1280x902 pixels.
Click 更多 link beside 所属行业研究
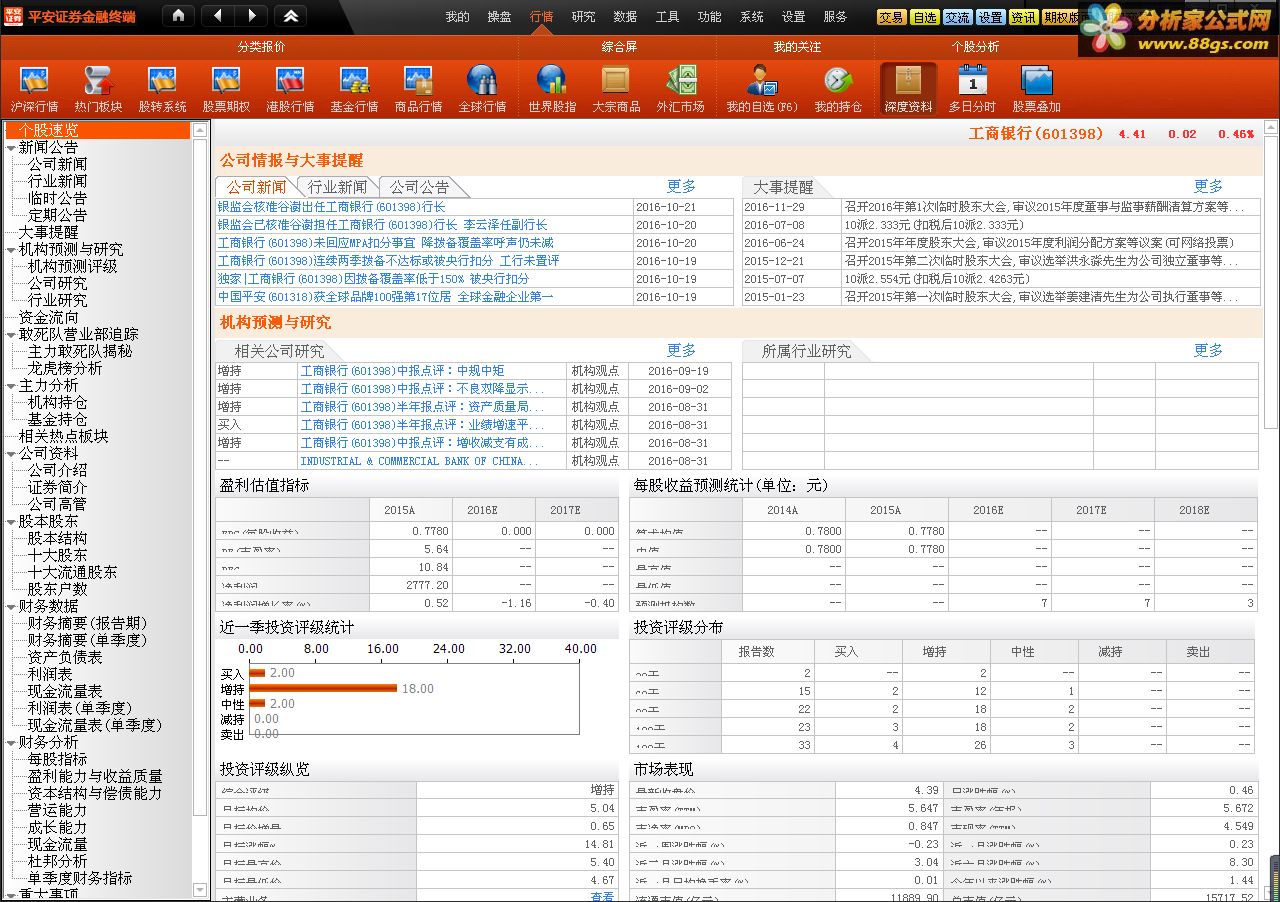point(1208,351)
